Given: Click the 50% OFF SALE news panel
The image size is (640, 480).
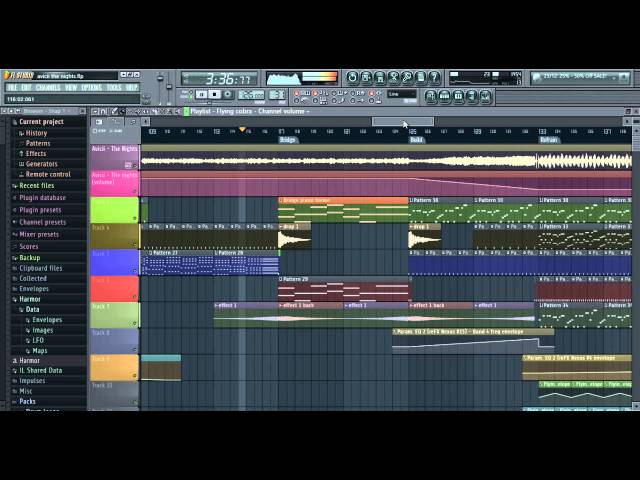Looking at the screenshot, I should point(580,78).
